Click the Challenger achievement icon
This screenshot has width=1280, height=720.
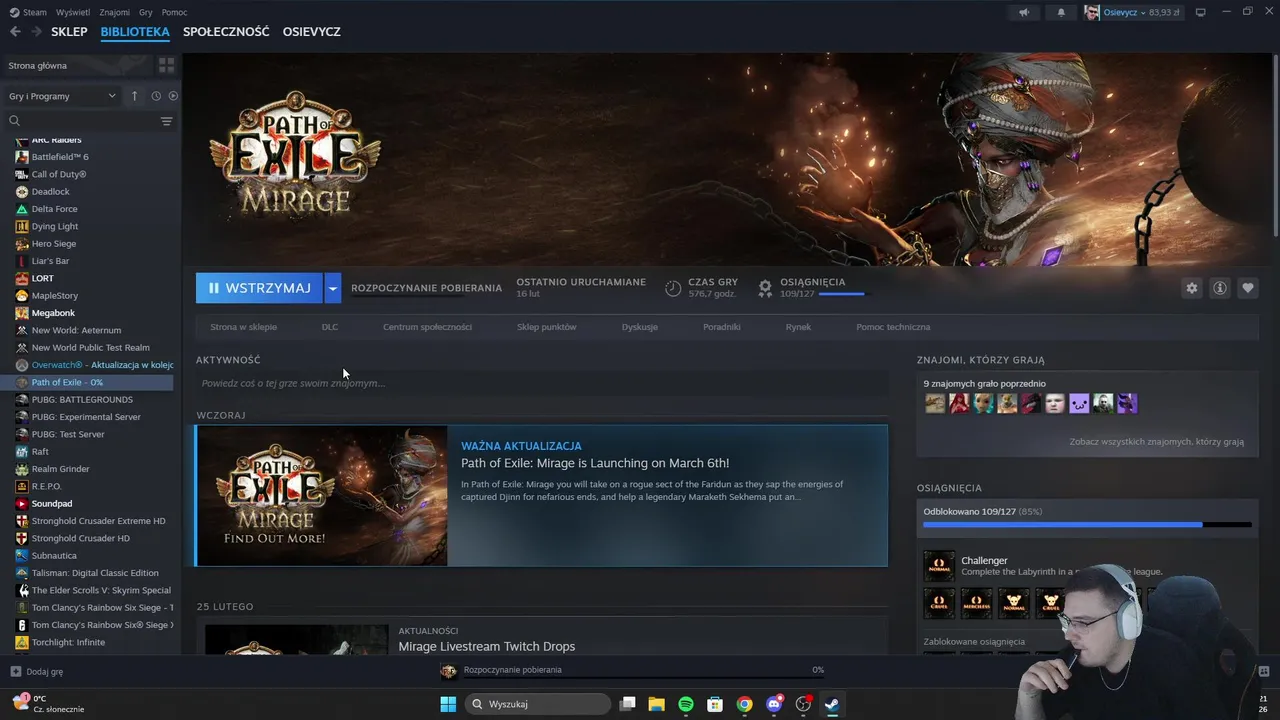pos(939,566)
